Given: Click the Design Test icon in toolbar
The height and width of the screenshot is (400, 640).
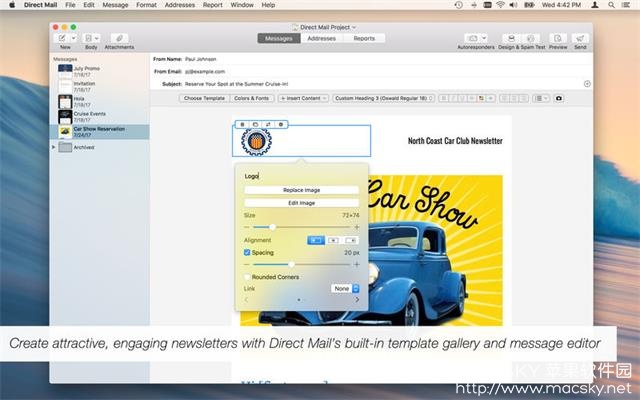Looking at the screenshot, I should 511,38.
